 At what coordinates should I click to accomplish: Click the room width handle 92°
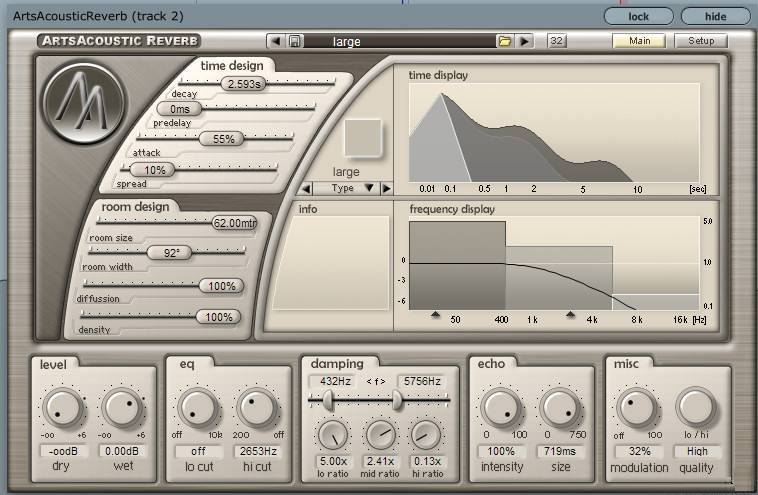(169, 253)
